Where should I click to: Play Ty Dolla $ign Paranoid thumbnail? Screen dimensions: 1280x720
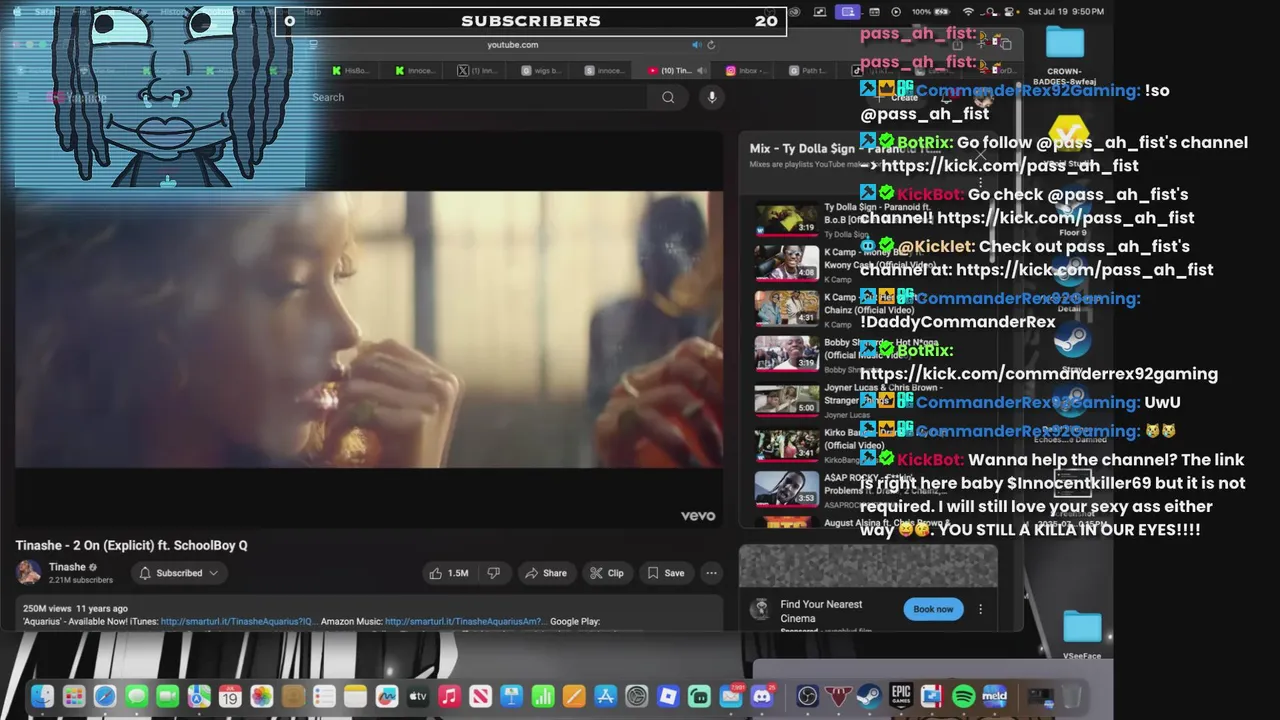(786, 219)
